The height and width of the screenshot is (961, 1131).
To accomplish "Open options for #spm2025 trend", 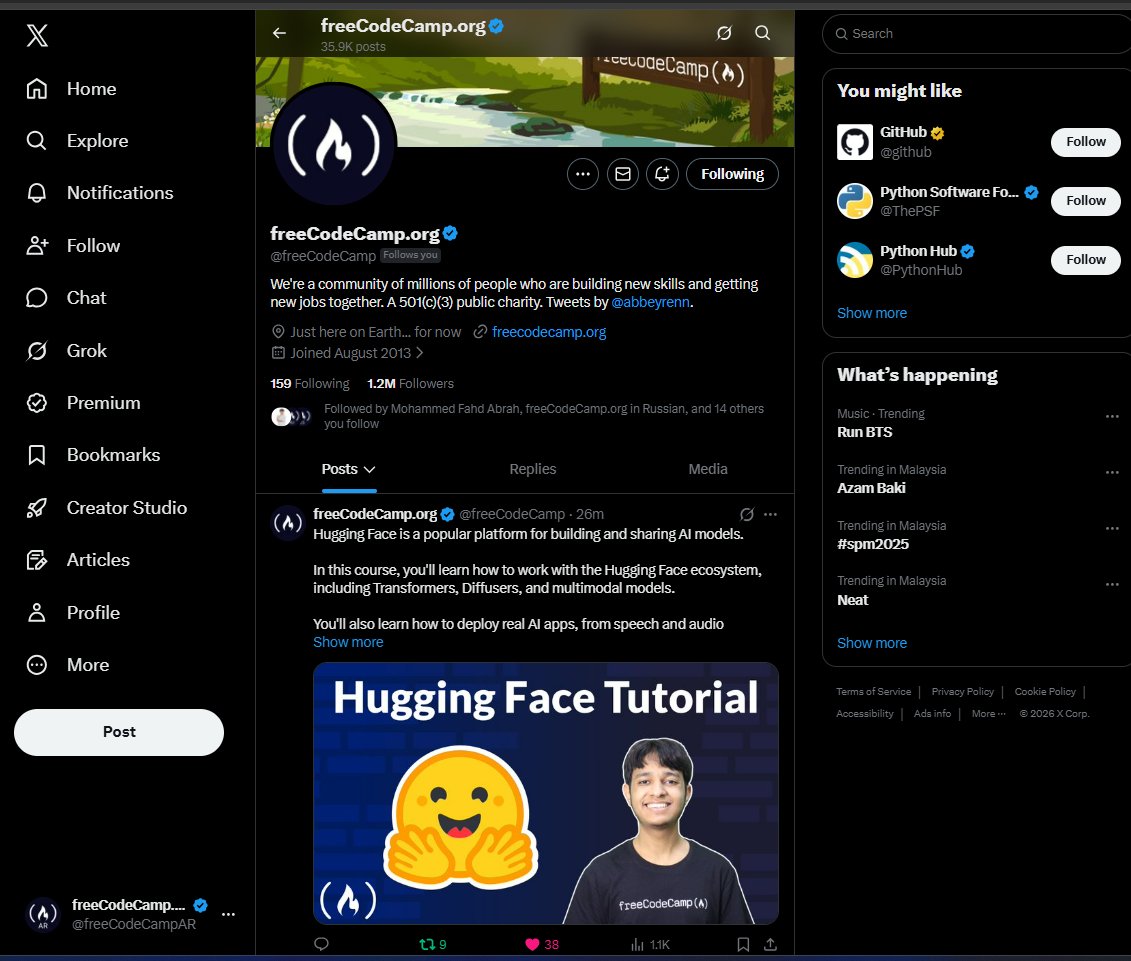I will pos(1112,528).
